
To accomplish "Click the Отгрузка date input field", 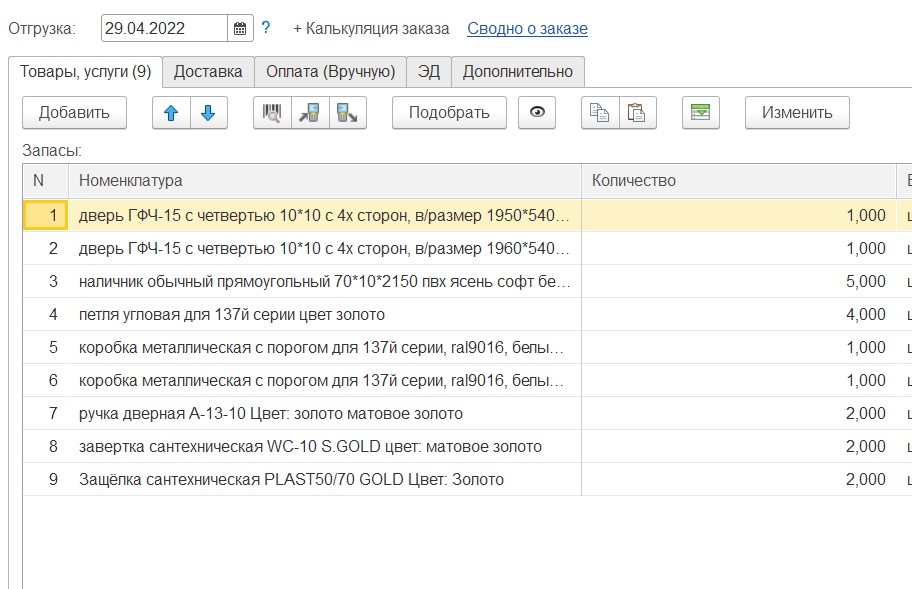I will click(165, 28).
